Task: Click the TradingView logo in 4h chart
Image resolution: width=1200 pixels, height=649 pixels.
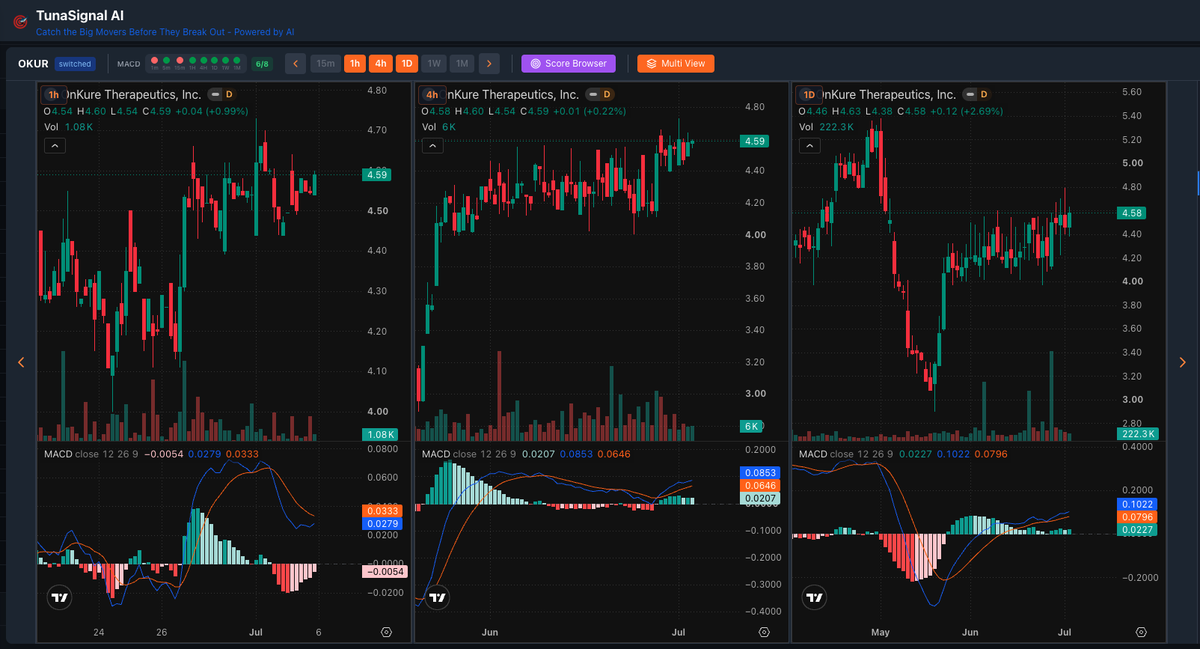Action: tap(437, 598)
